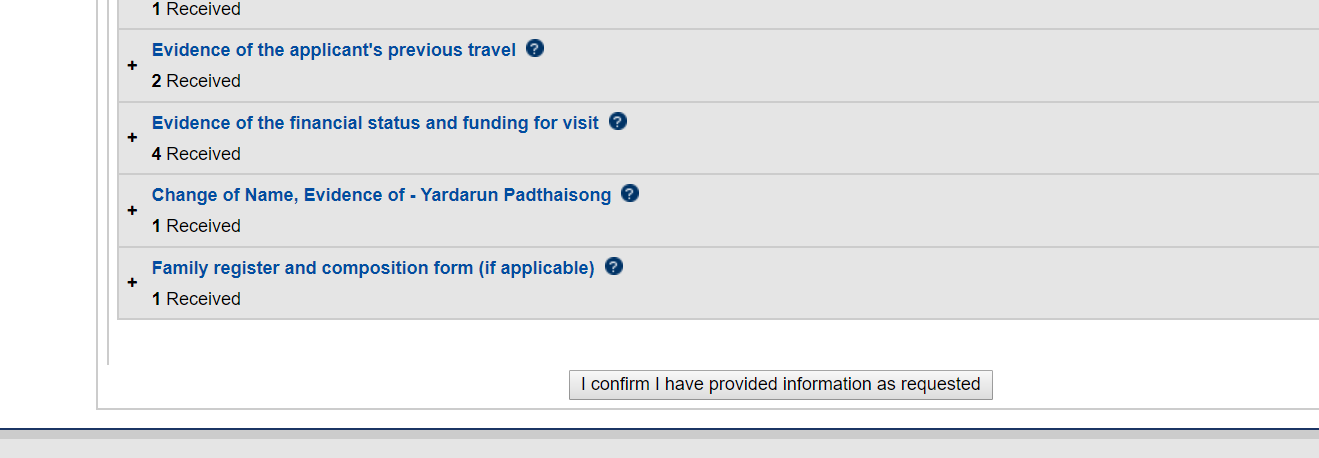Open Family register and composition form link

point(373,268)
